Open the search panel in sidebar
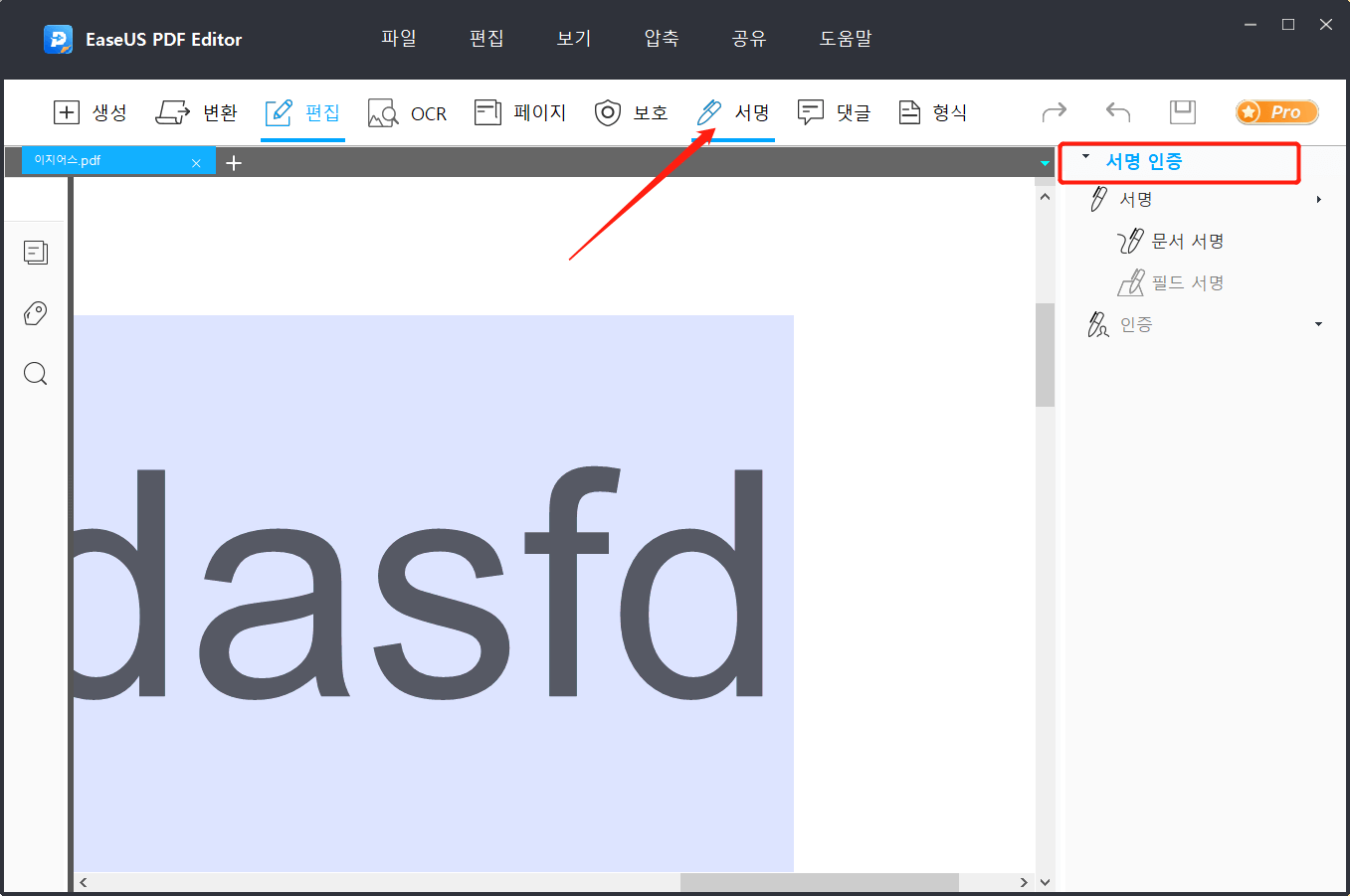The width and height of the screenshot is (1350, 896). tap(36, 373)
